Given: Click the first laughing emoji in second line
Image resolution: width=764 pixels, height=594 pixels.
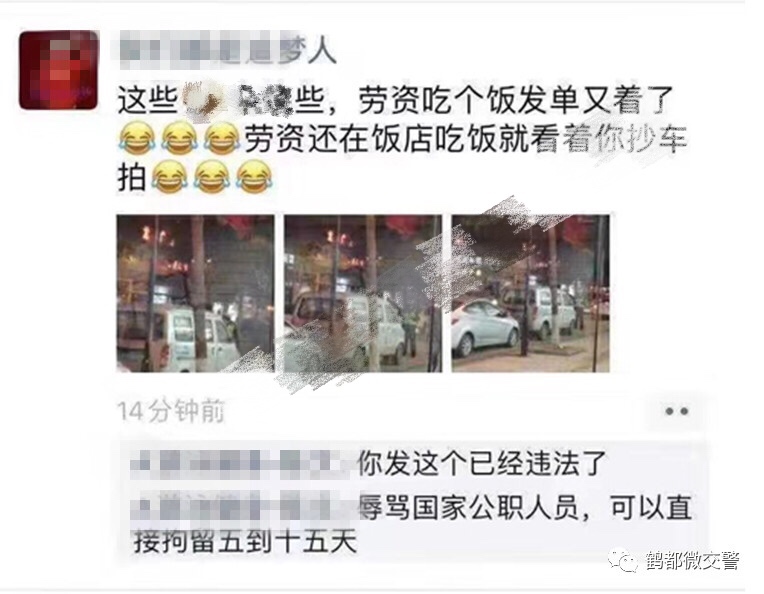Looking at the screenshot, I should [x=136, y=137].
